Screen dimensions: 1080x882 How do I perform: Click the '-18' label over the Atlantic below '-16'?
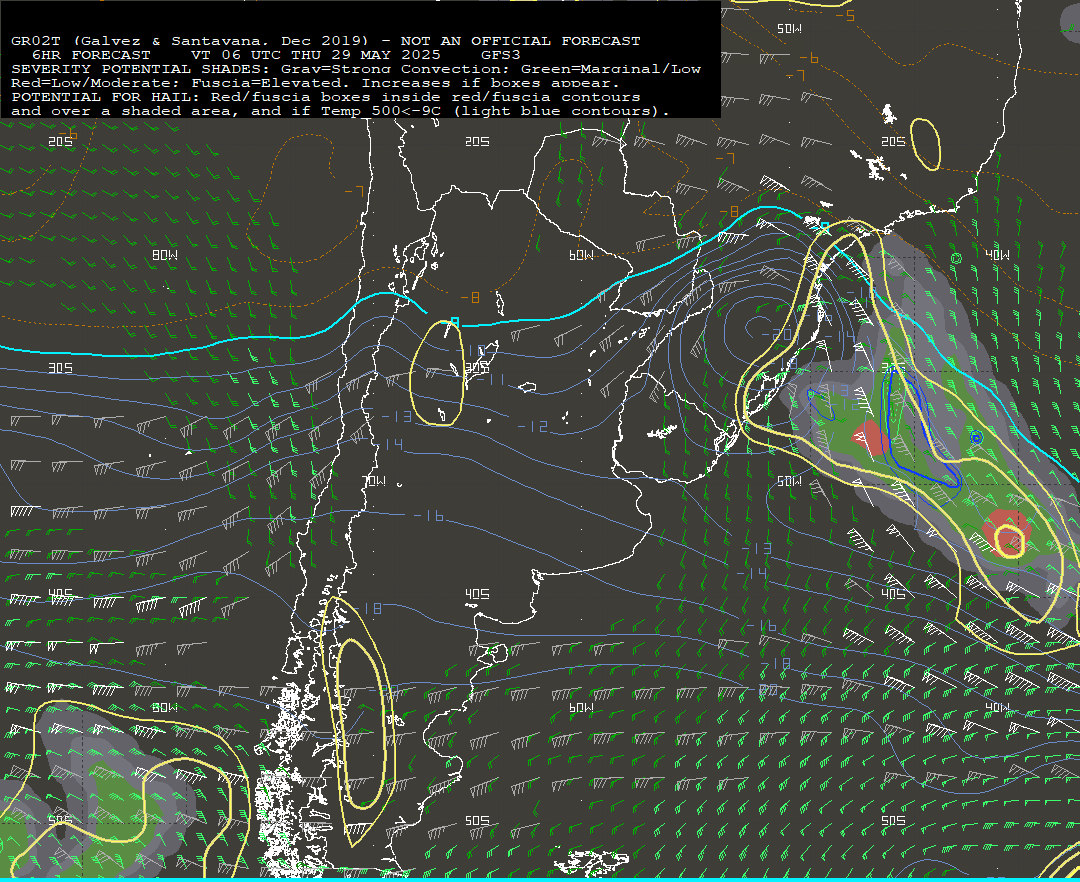[776, 663]
